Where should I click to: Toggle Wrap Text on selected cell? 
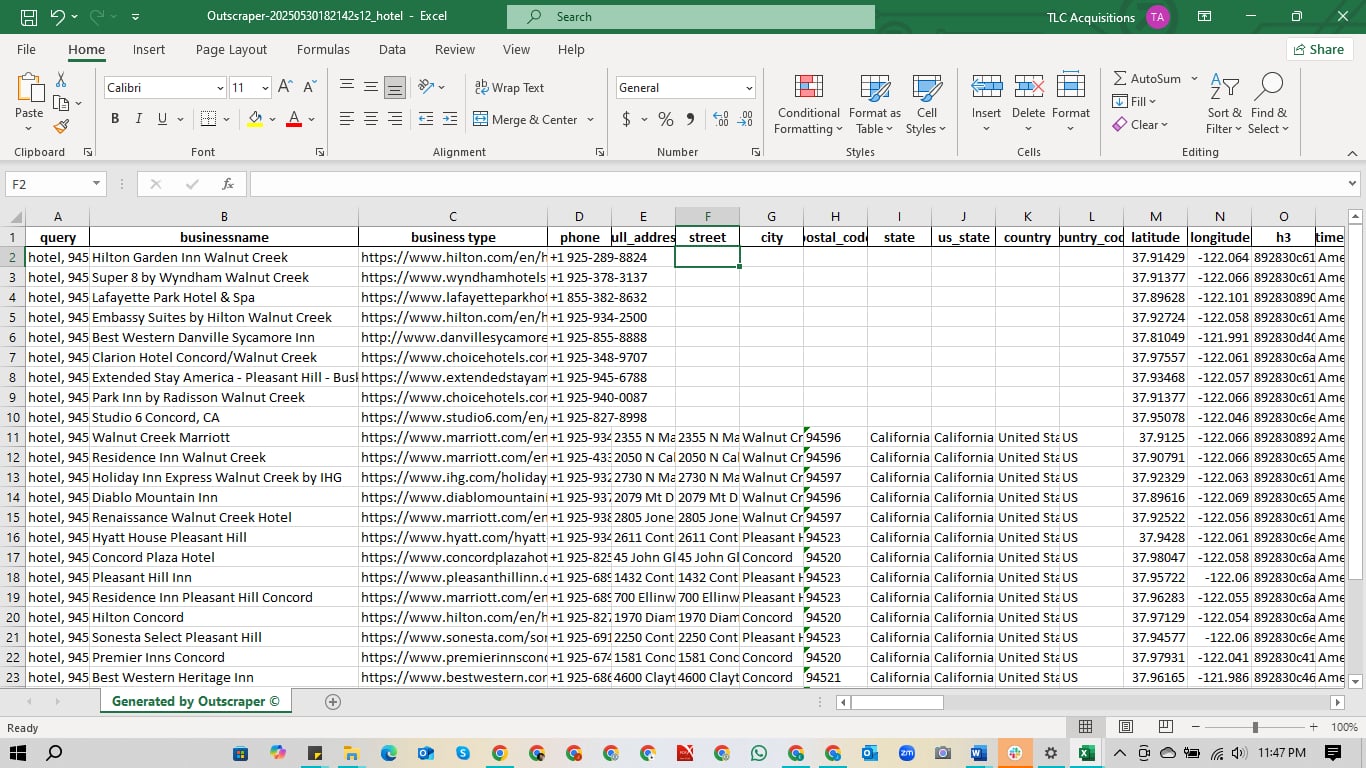coord(509,88)
